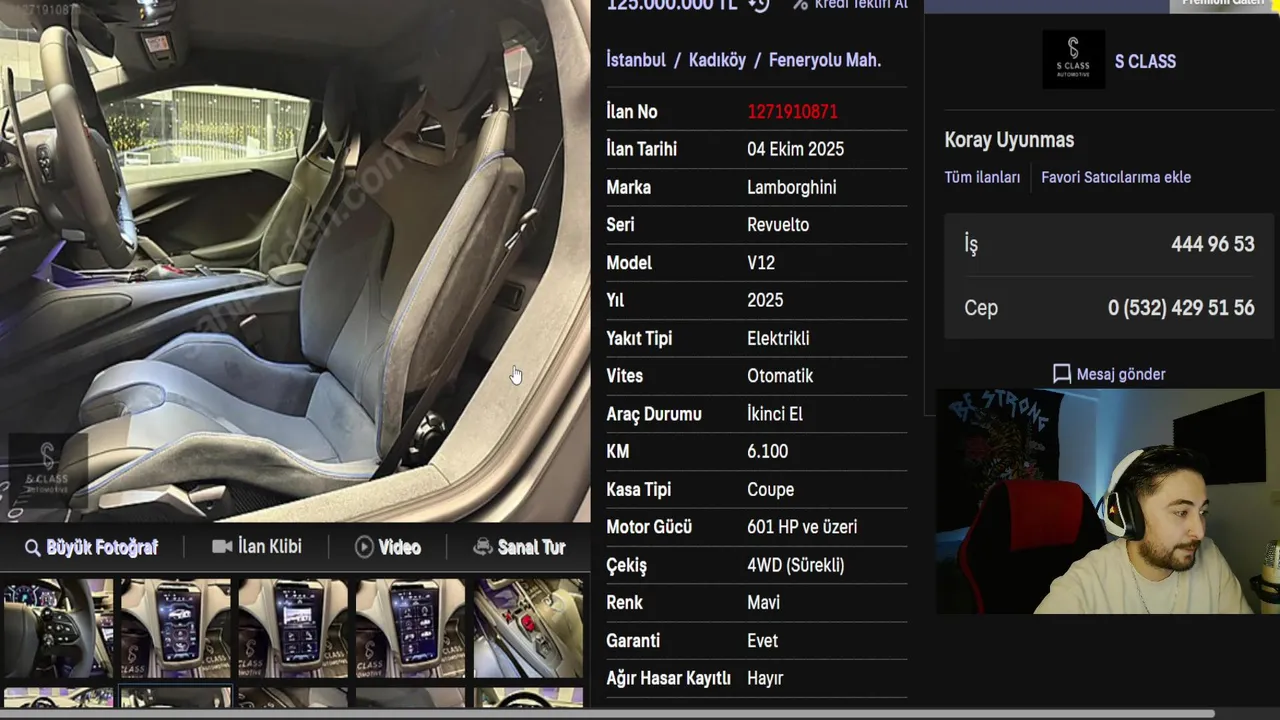This screenshot has height=720, width=1280.
Task: View Tüm ilanları of the seller
Action: coord(982,177)
